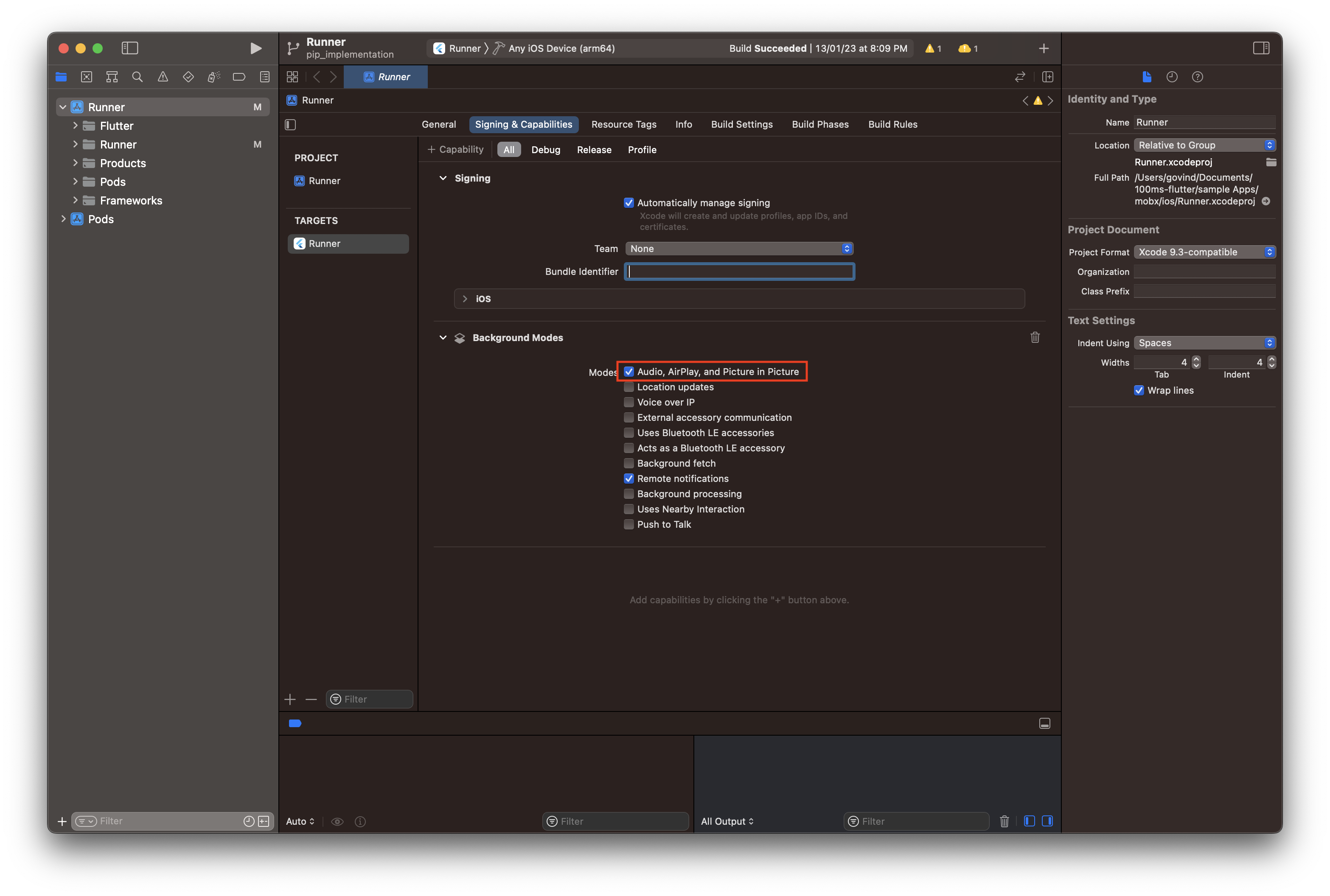Open the Find navigator
Image resolution: width=1330 pixels, height=896 pixels.
[x=137, y=76]
